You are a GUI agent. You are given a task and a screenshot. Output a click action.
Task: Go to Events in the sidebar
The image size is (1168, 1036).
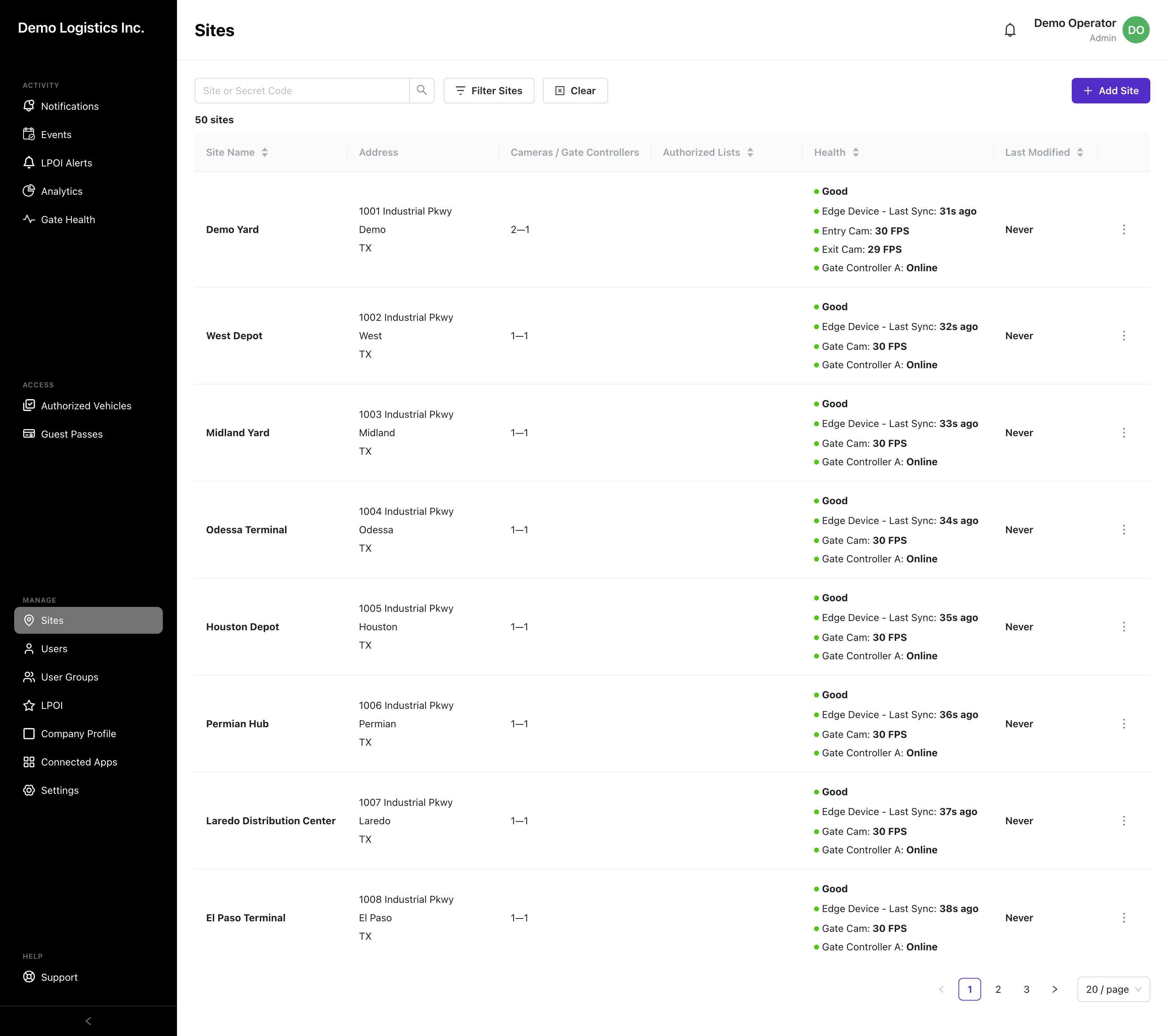(88, 134)
